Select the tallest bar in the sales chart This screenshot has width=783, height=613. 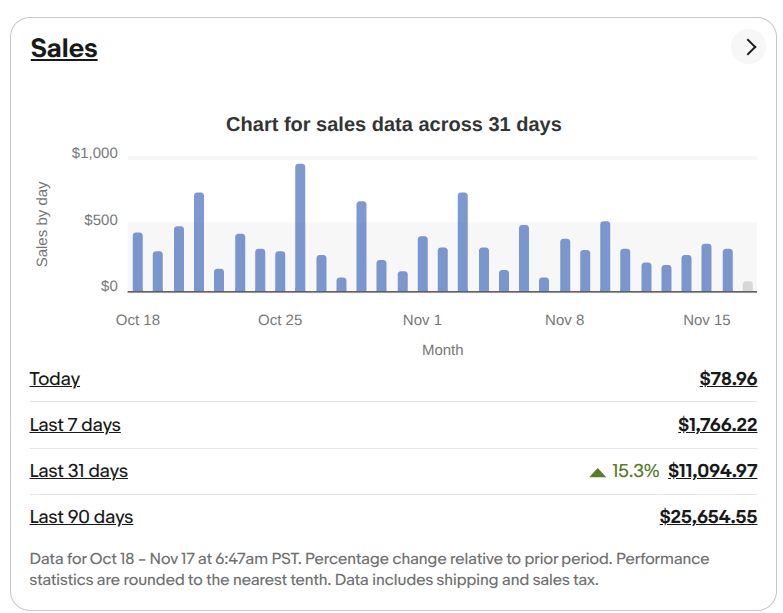300,228
